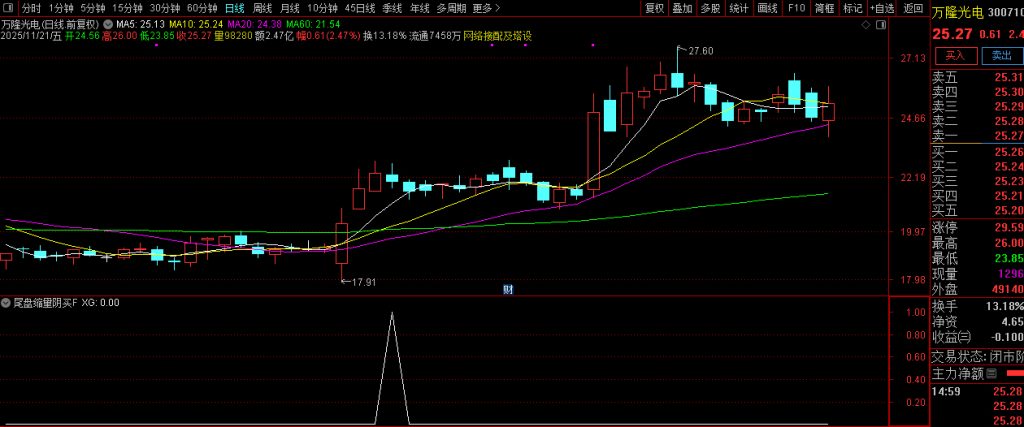Viewport: 1024px width, 427px height.
Task: Click the candlestick icon left of 分时
Action: pos(10,8)
